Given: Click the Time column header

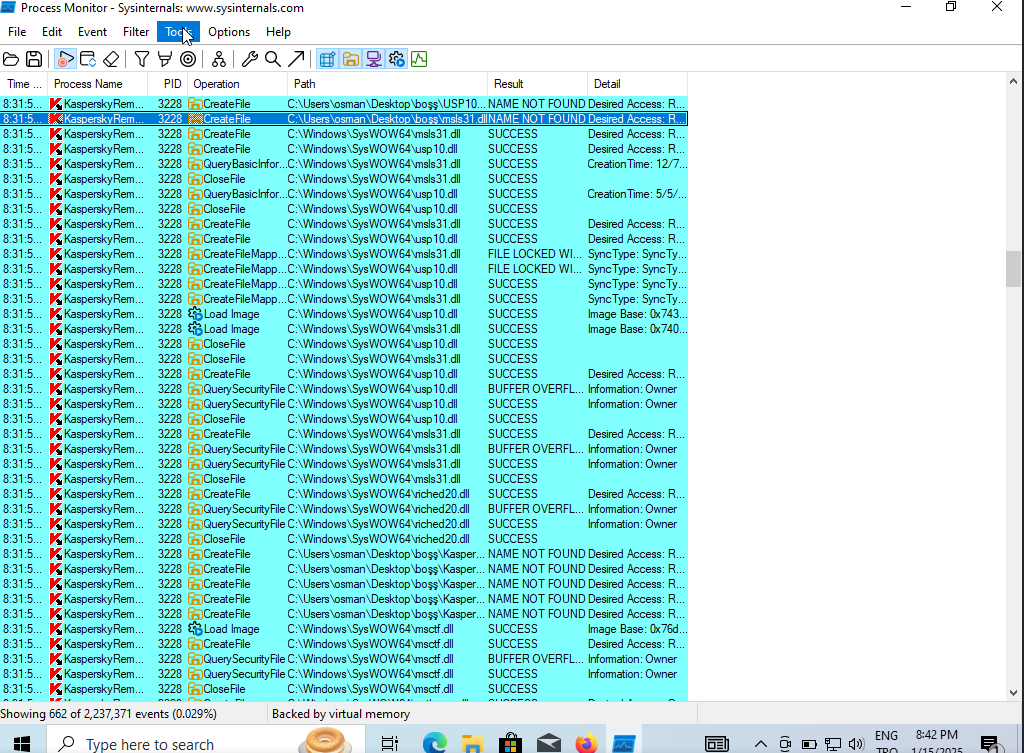Looking at the screenshot, I should coord(24,84).
